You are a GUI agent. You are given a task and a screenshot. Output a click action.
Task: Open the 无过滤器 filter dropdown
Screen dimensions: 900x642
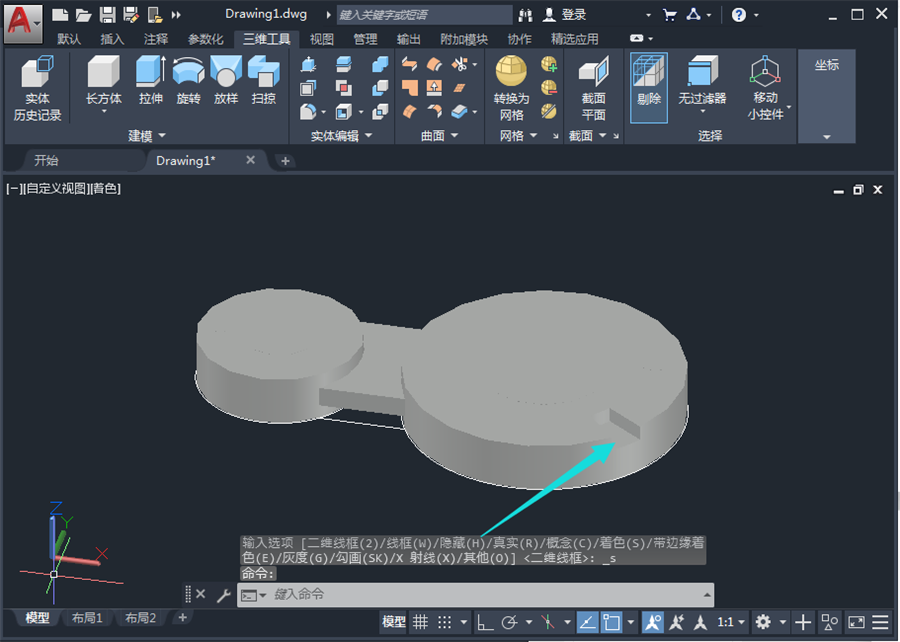[x=702, y=111]
